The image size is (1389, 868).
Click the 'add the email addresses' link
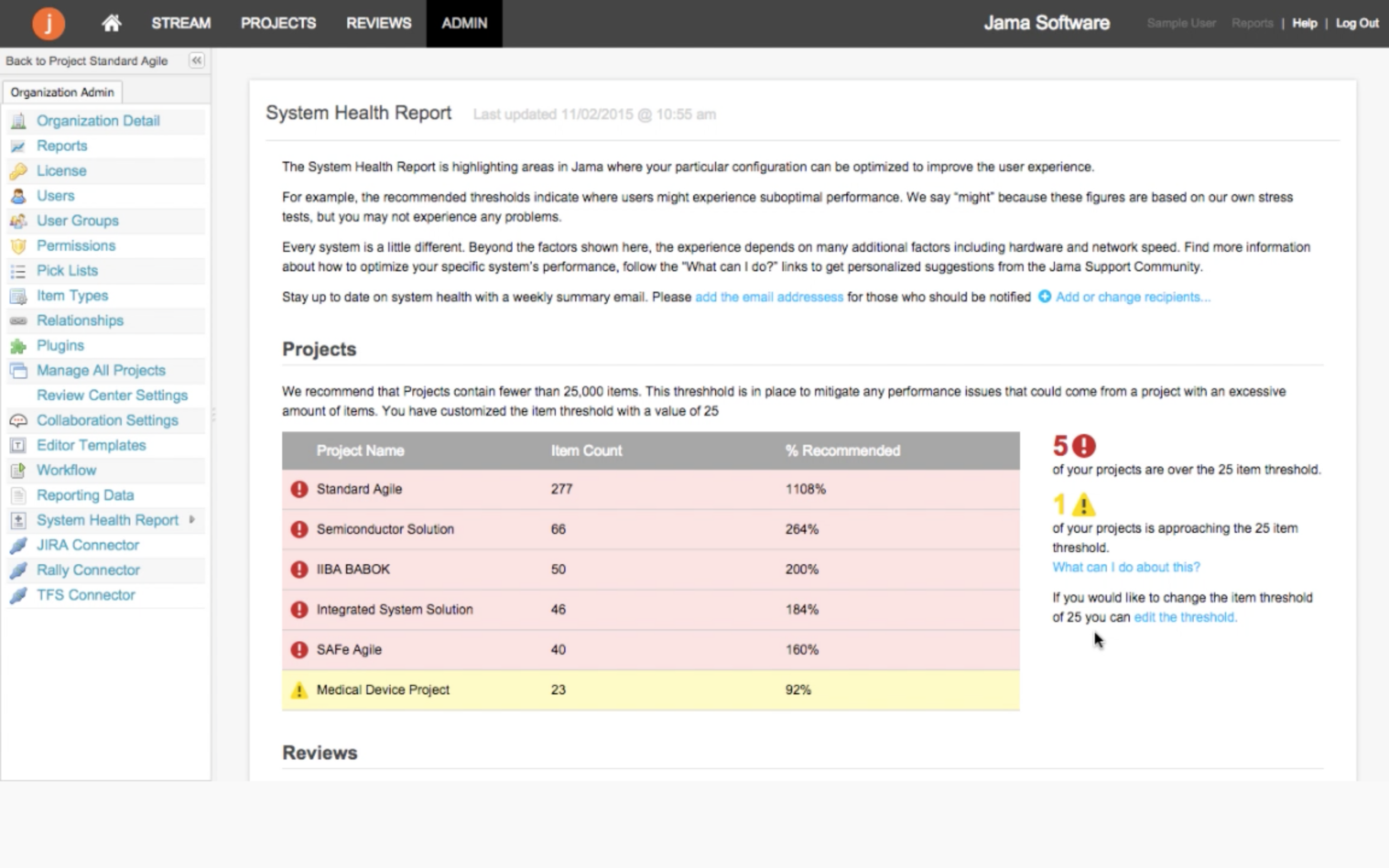click(769, 297)
